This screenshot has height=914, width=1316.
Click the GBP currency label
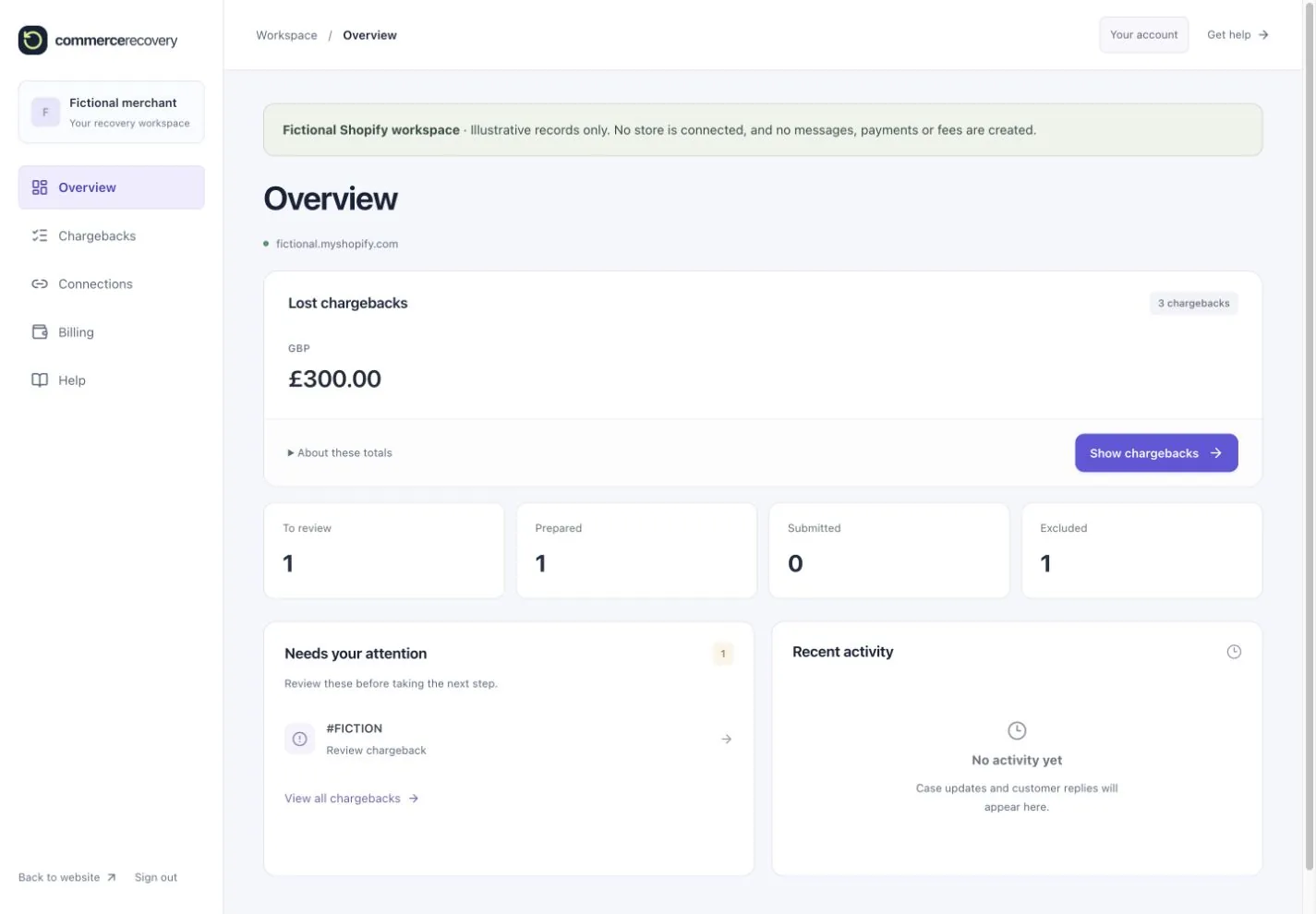click(299, 348)
